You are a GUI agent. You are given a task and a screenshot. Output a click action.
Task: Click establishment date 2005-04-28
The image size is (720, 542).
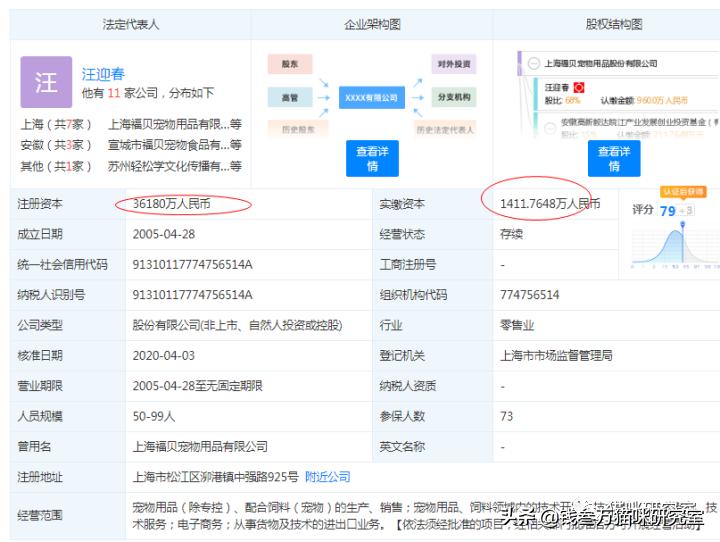coord(163,234)
